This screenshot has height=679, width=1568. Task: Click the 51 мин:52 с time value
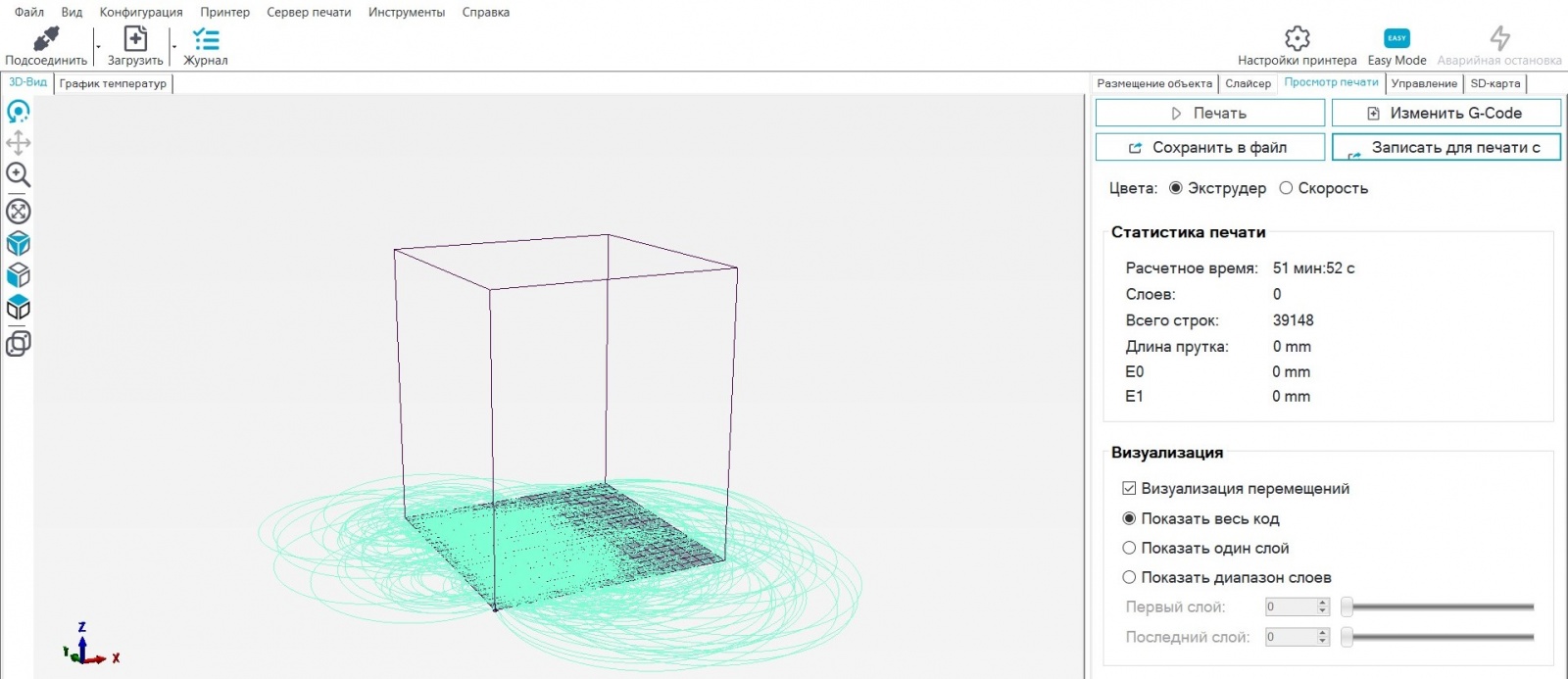pos(1313,267)
